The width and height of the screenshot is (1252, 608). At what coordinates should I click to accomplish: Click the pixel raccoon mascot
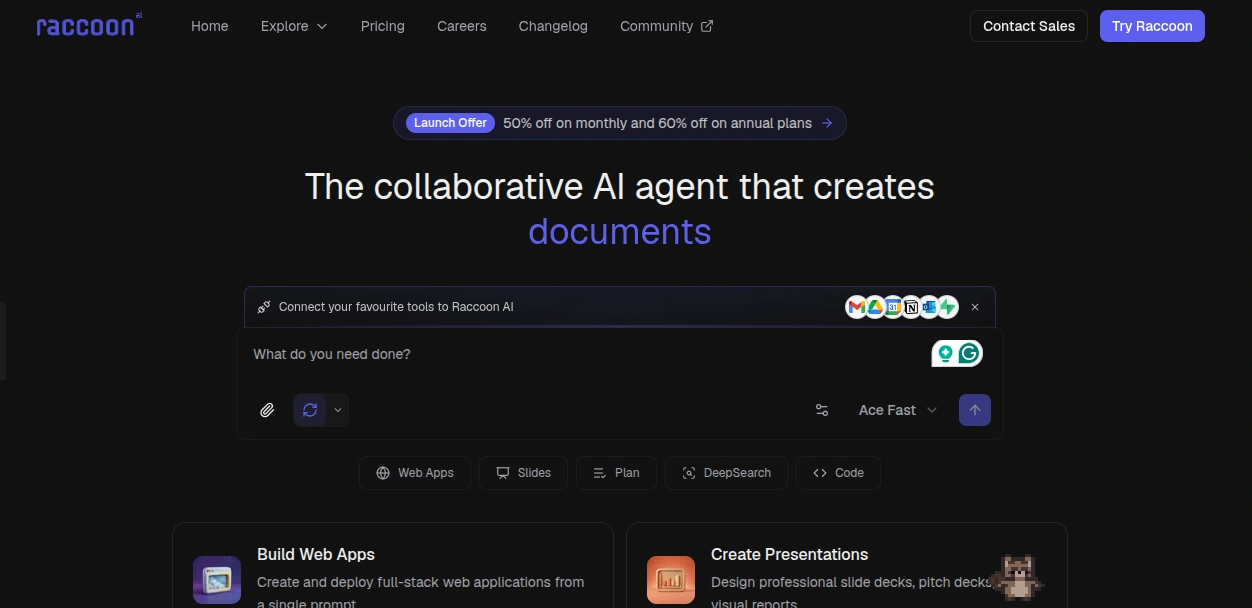click(1018, 577)
